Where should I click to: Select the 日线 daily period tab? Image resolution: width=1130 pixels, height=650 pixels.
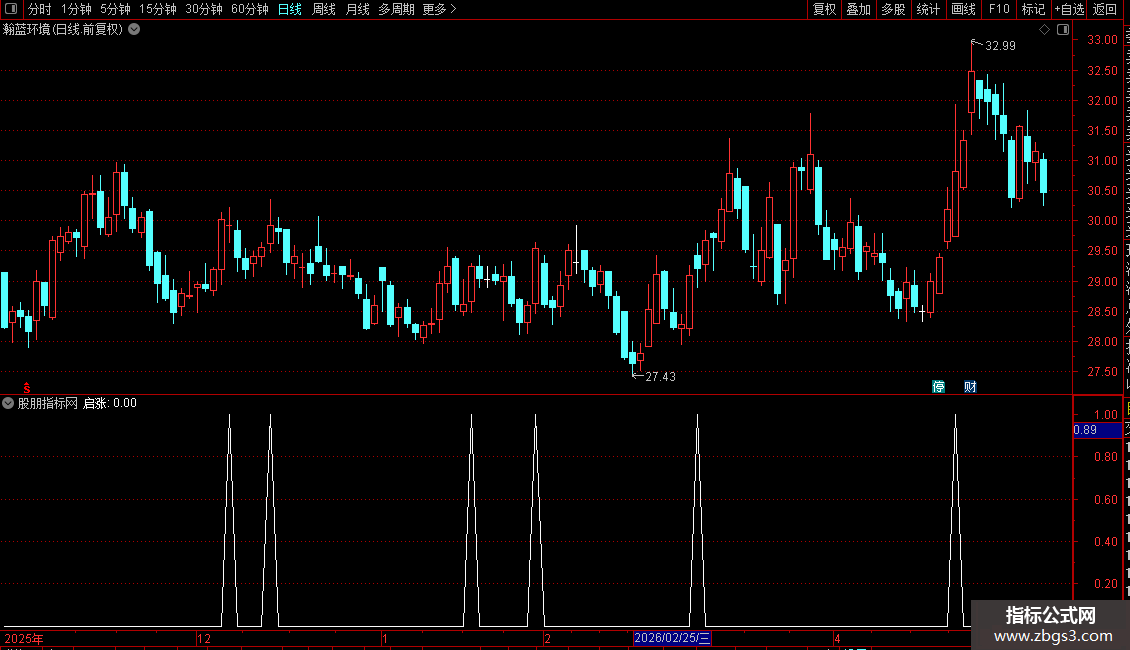tap(290, 9)
